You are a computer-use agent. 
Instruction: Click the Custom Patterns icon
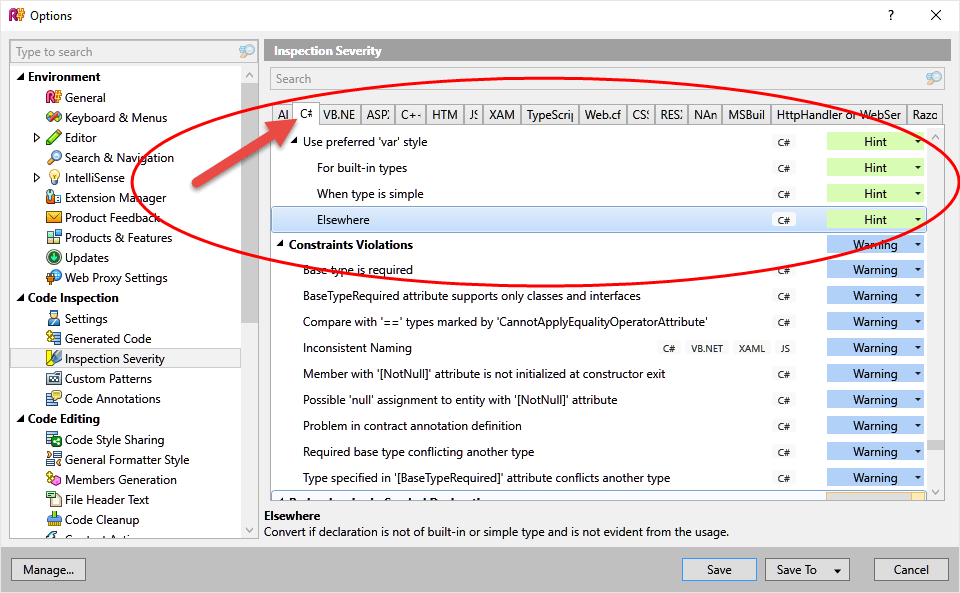[54, 378]
